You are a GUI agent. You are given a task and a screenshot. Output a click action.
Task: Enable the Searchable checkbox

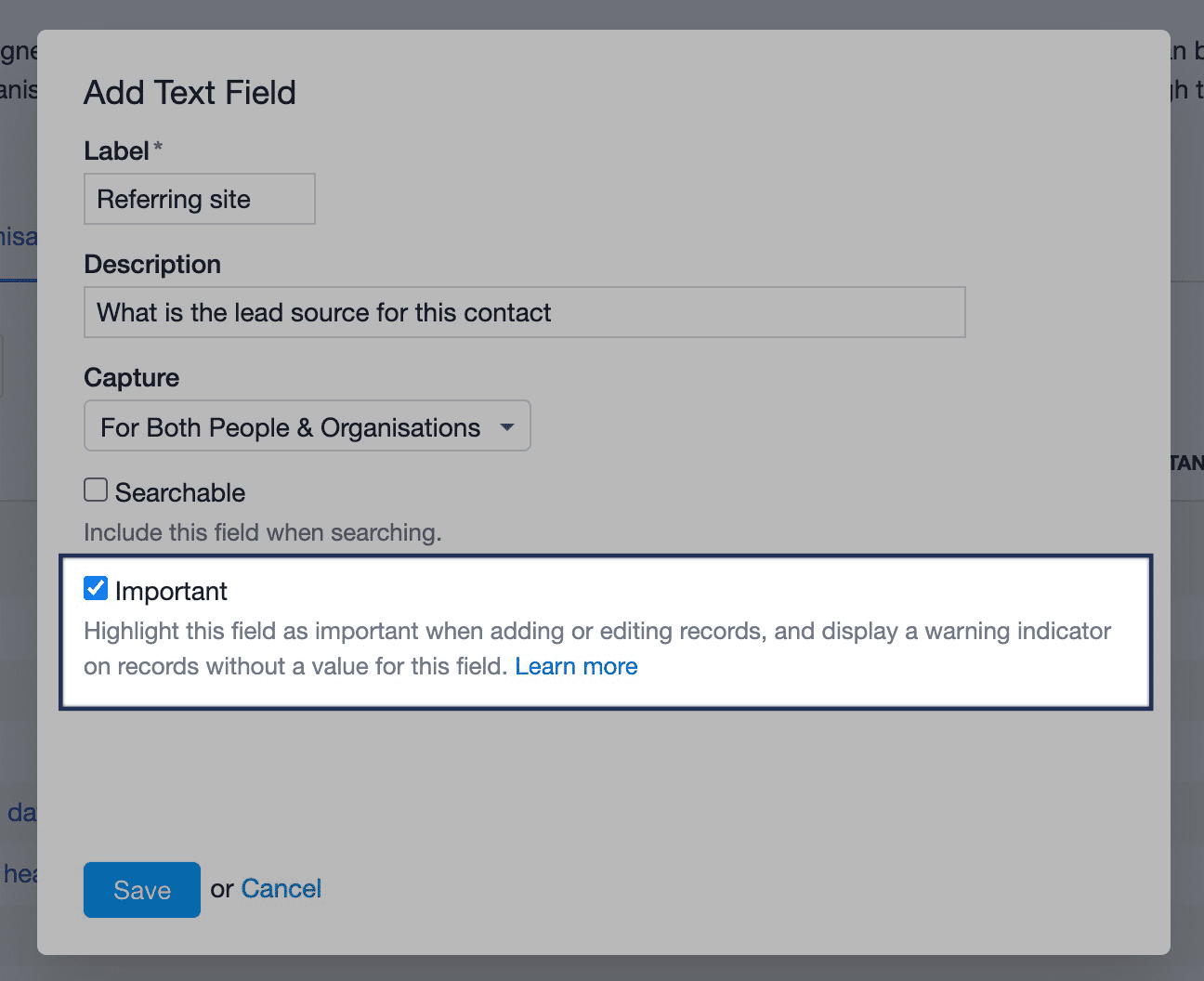[x=96, y=490]
